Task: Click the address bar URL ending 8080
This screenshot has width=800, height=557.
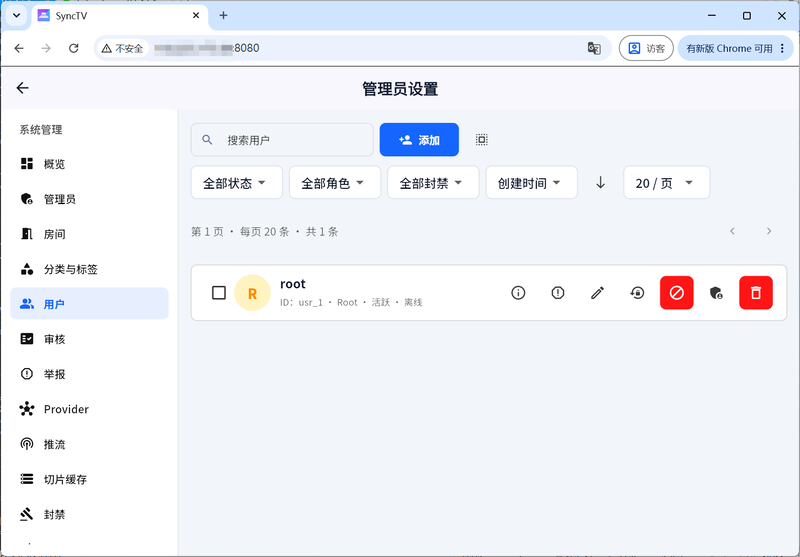Action: (x=207, y=48)
